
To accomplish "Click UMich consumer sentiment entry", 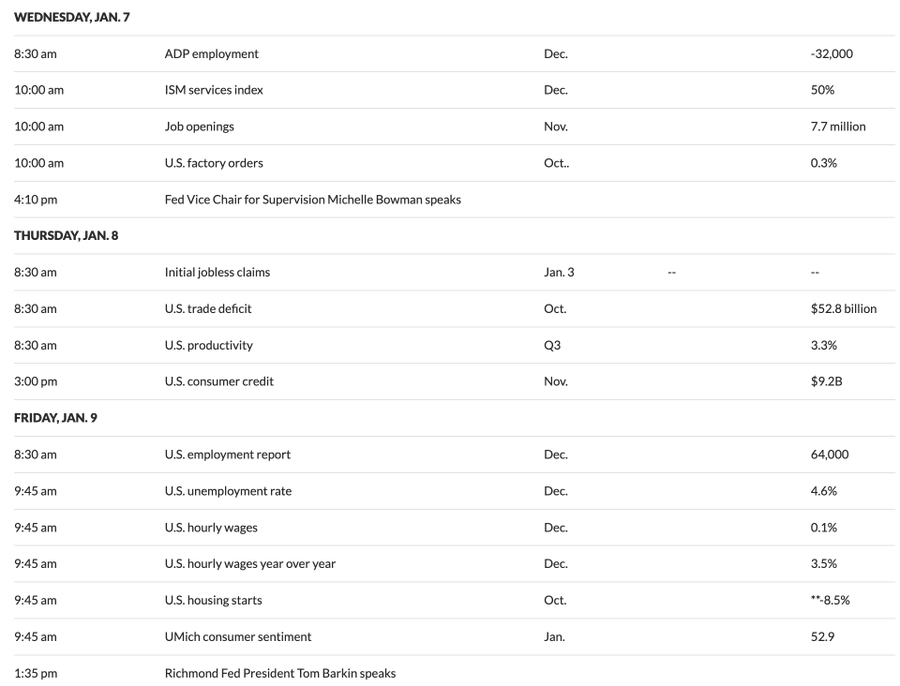I will tap(238, 637).
